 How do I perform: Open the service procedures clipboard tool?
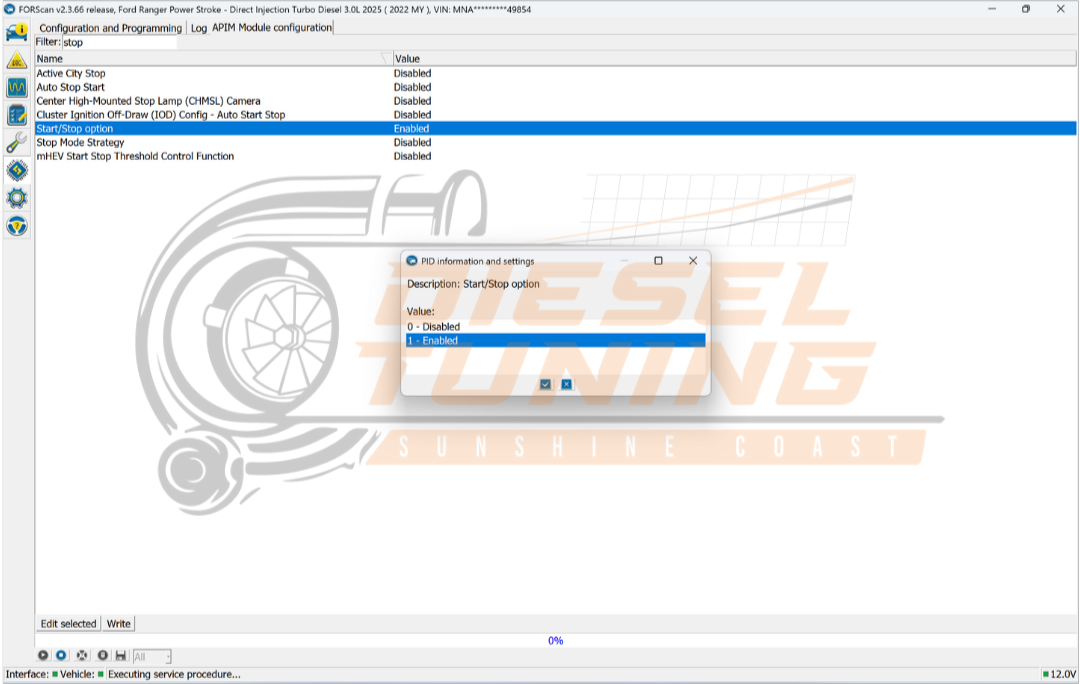(16, 115)
